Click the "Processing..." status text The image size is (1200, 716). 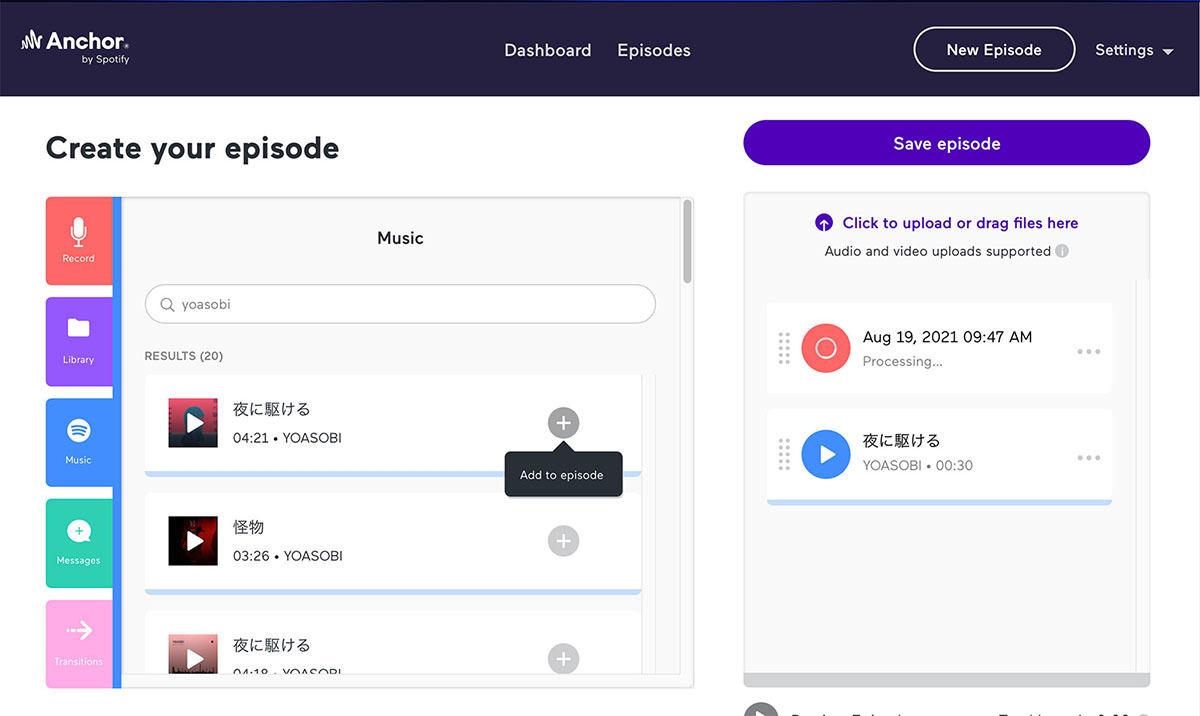pos(902,361)
